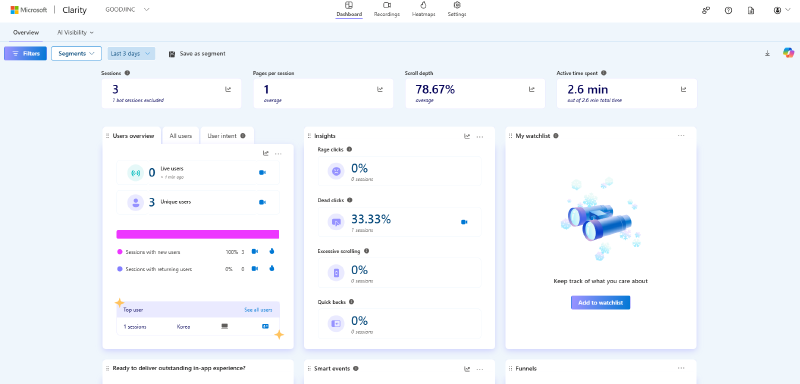The height and width of the screenshot is (384, 800).
Task: Open the Smart events chart icon
Action: click(467, 369)
